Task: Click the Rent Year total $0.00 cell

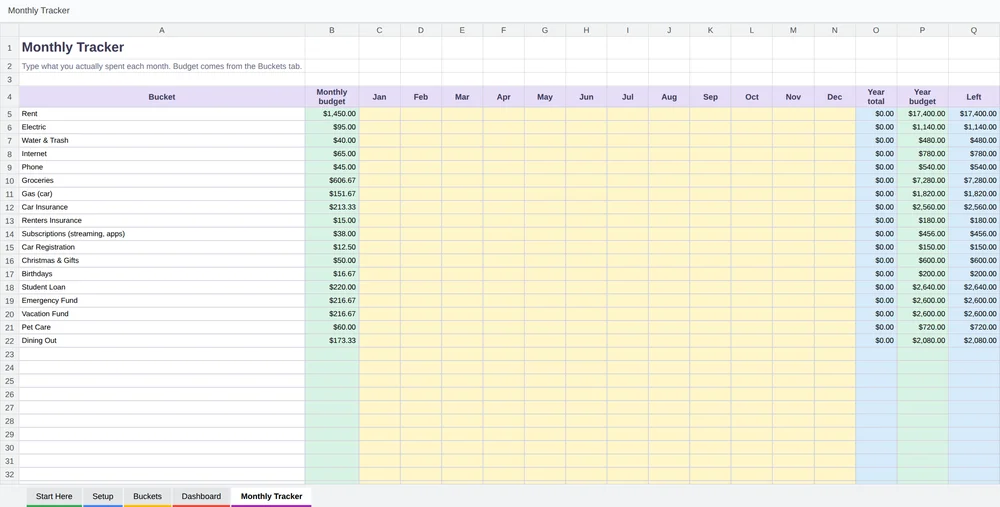Action: 876,114
